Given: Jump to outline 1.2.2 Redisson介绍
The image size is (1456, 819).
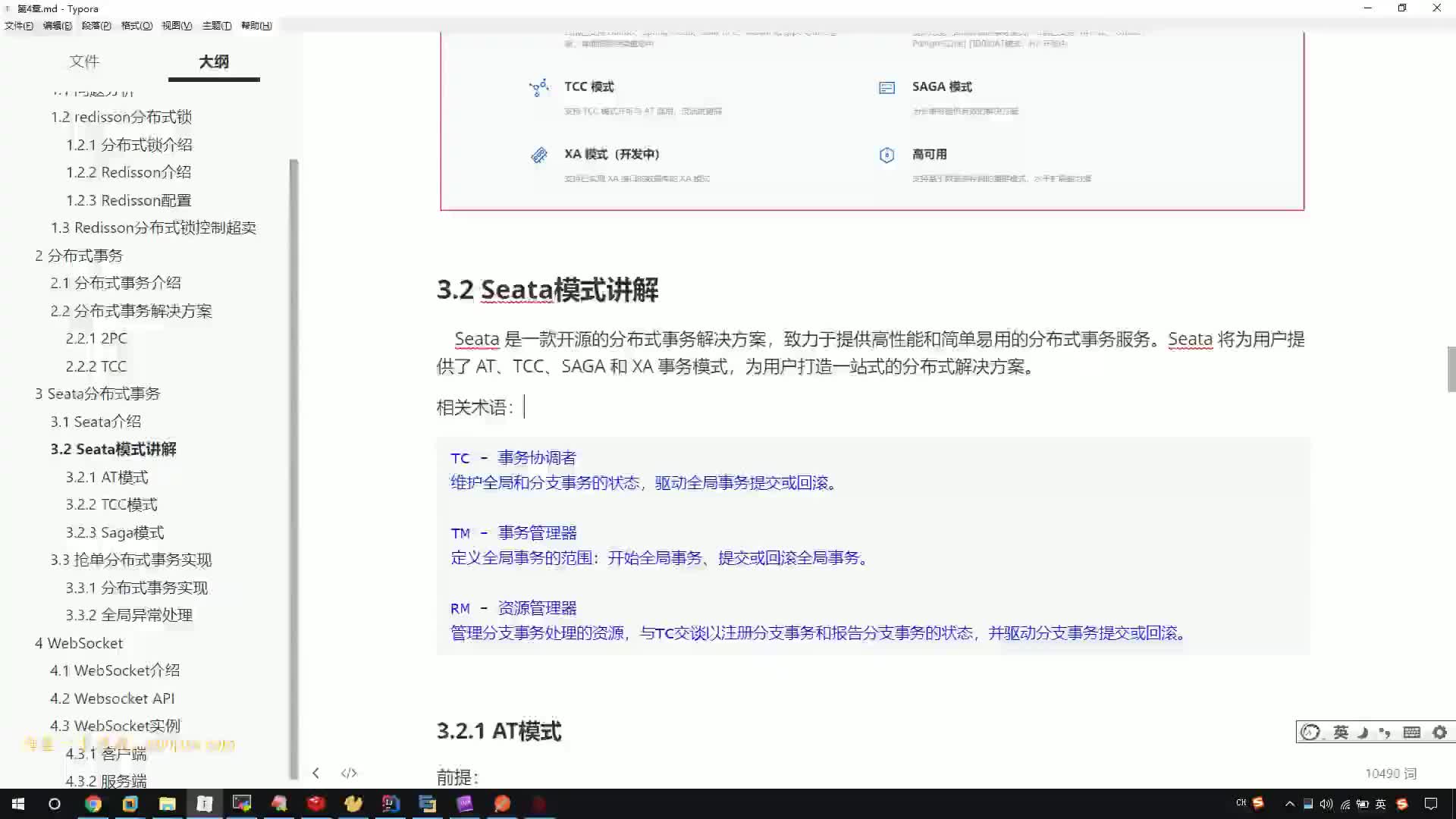Looking at the screenshot, I should [x=128, y=172].
